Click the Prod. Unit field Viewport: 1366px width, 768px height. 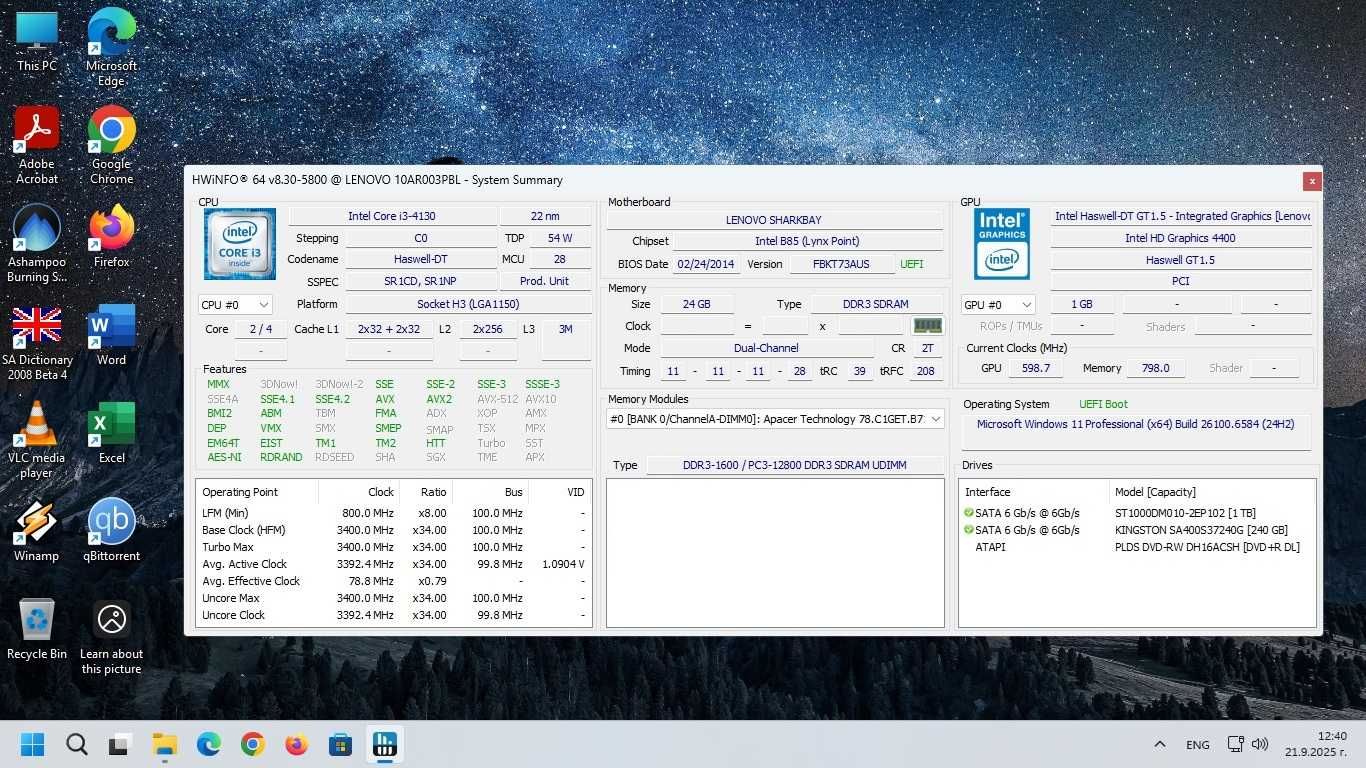[545, 281]
